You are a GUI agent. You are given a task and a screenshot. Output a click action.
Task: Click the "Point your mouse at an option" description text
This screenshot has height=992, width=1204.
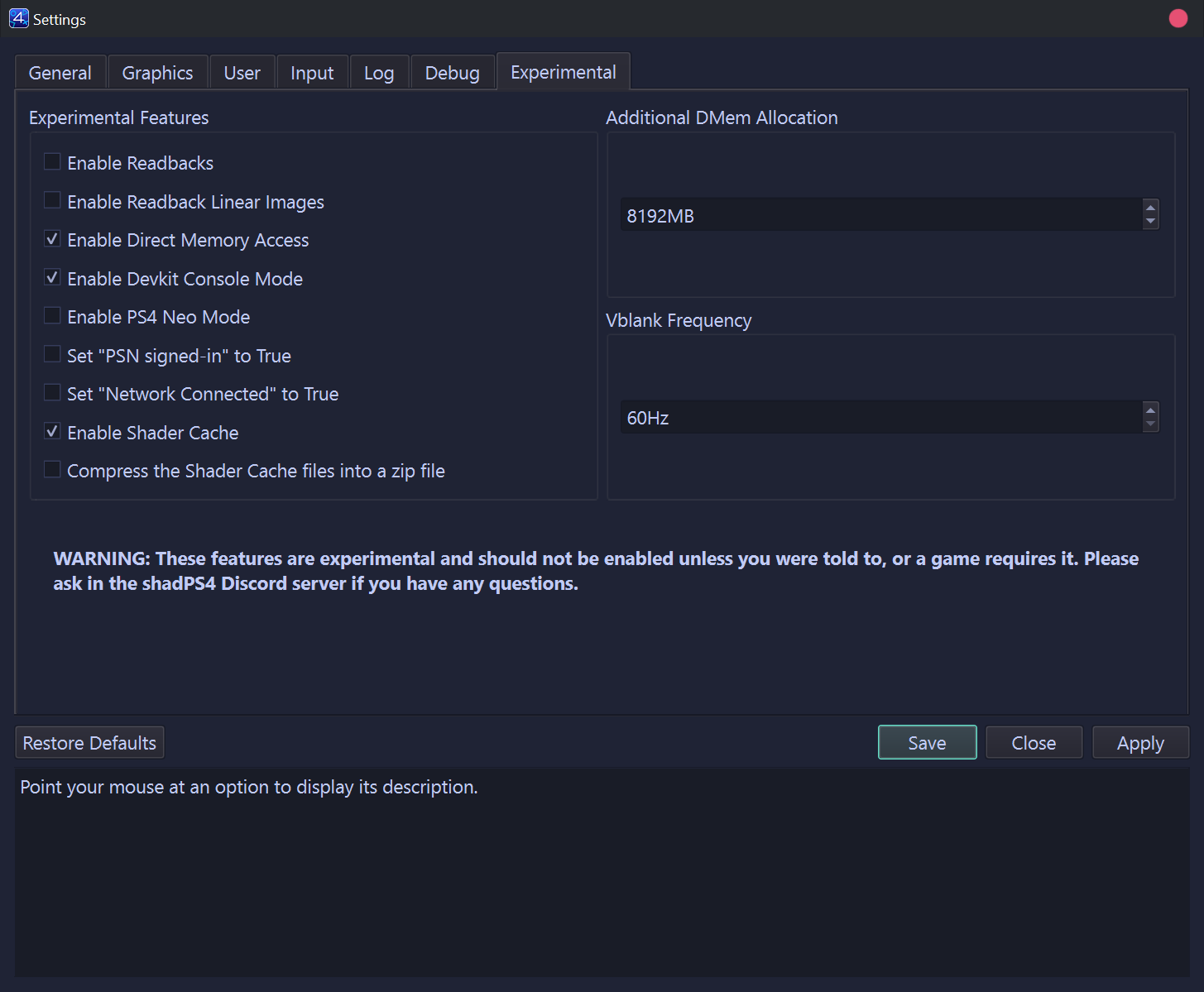tap(249, 787)
